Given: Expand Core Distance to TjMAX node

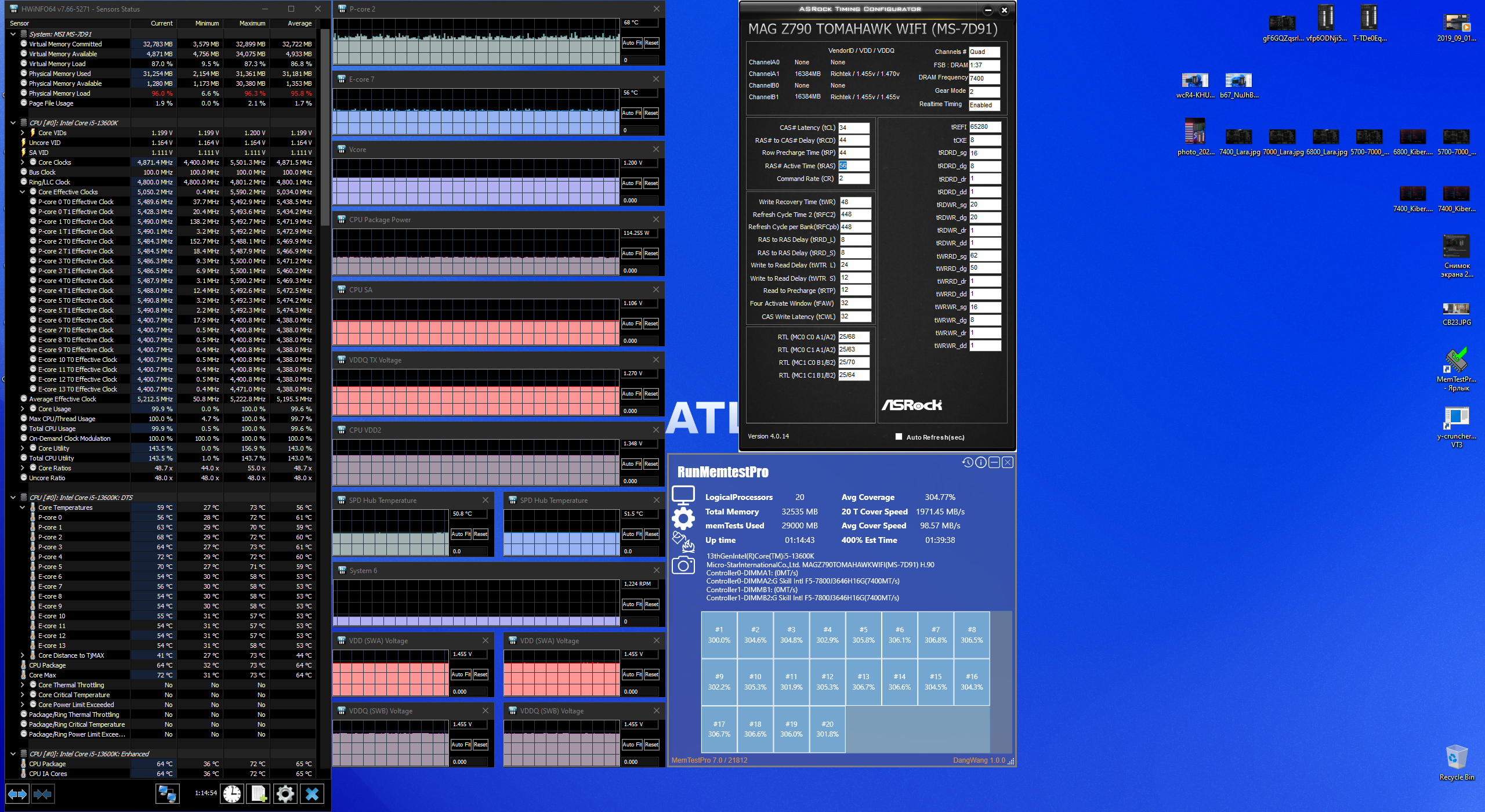Looking at the screenshot, I should pos(23,655).
